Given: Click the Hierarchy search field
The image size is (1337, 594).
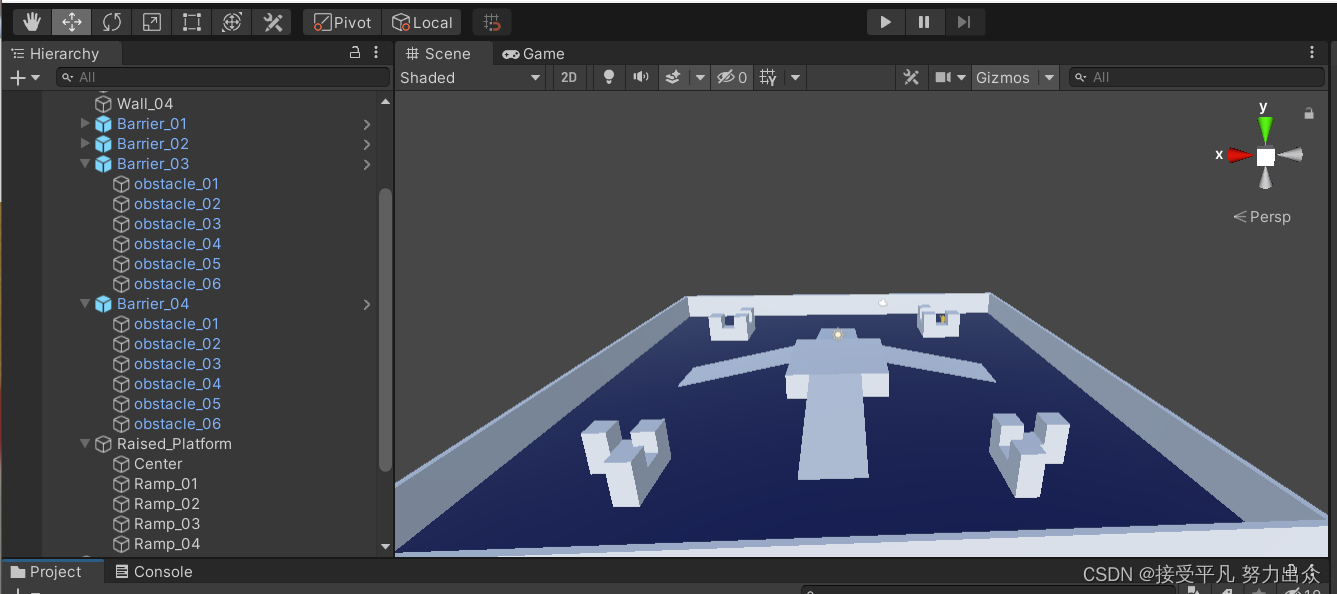Looking at the screenshot, I should pyautogui.click(x=222, y=76).
